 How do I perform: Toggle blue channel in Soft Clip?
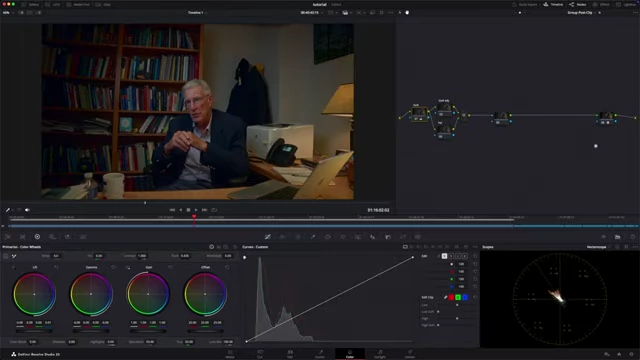tap(465, 297)
